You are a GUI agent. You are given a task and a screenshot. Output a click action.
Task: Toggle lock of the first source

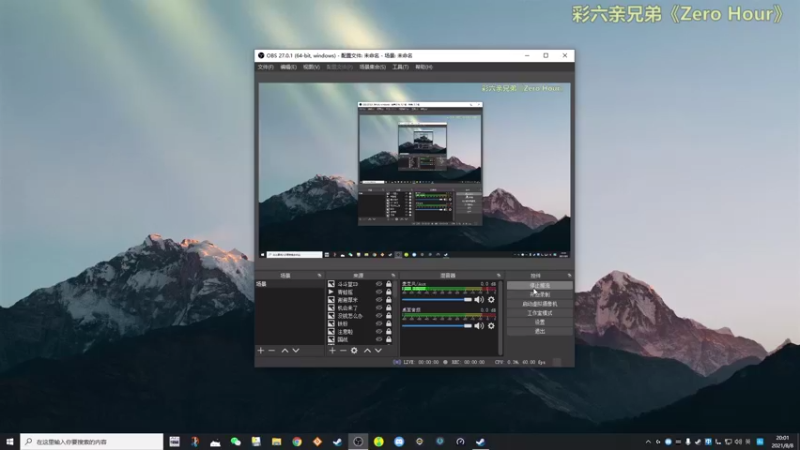coord(389,284)
